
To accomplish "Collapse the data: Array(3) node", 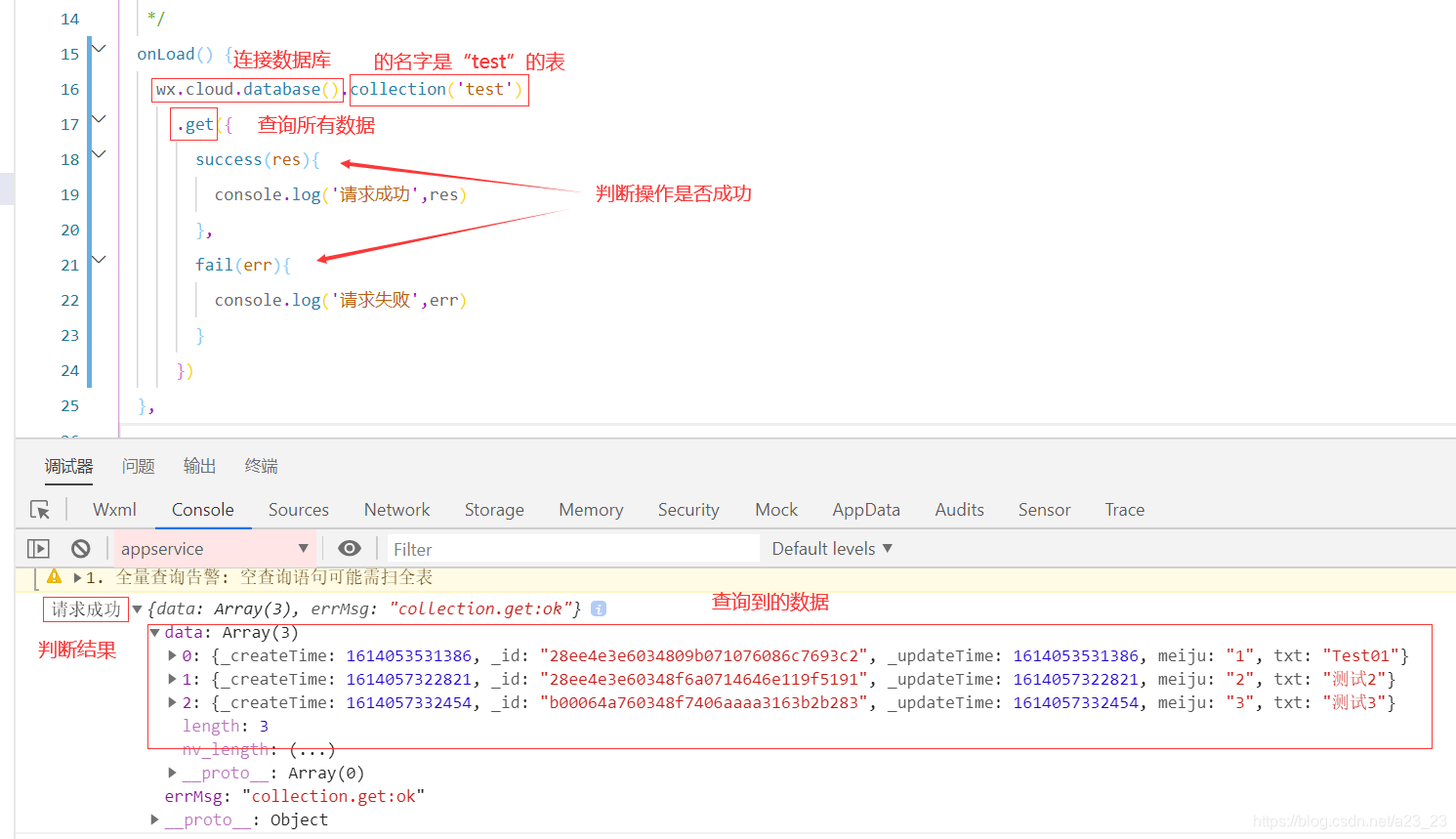I will coord(154,633).
